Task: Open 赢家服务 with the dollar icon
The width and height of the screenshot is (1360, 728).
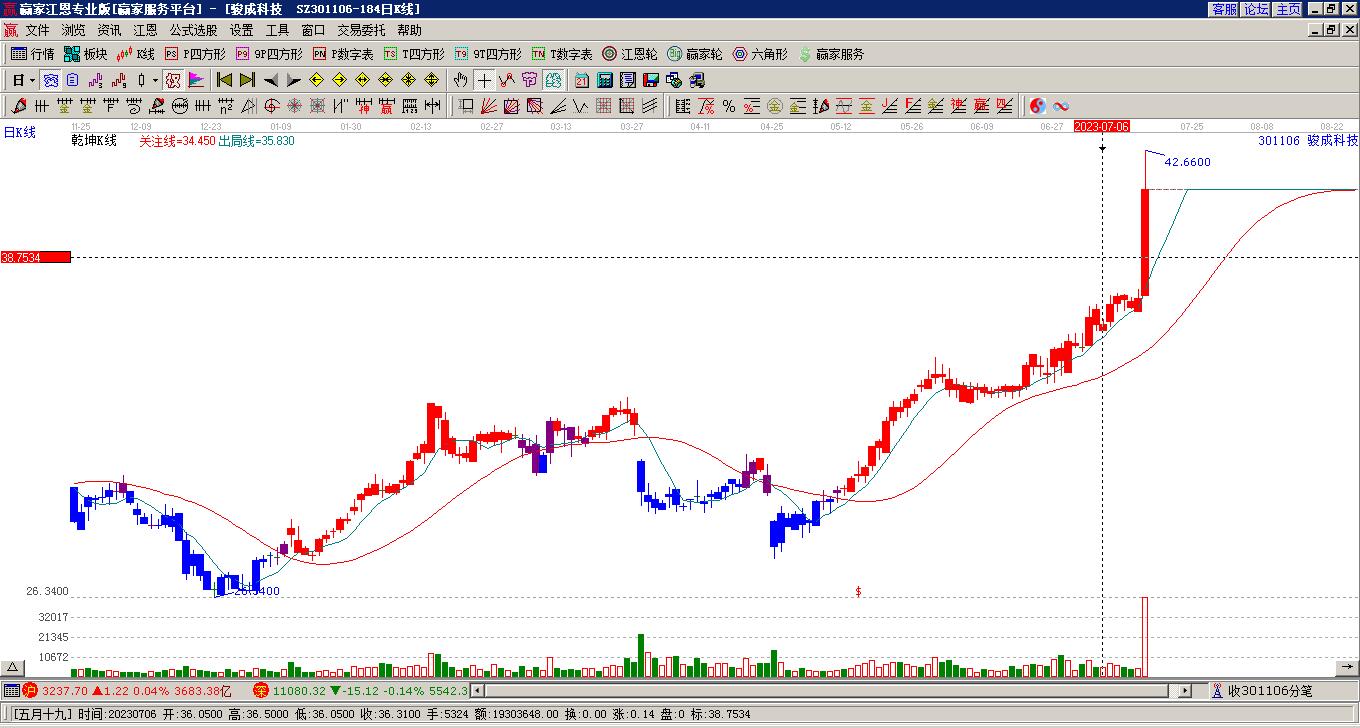Action: [x=831, y=54]
